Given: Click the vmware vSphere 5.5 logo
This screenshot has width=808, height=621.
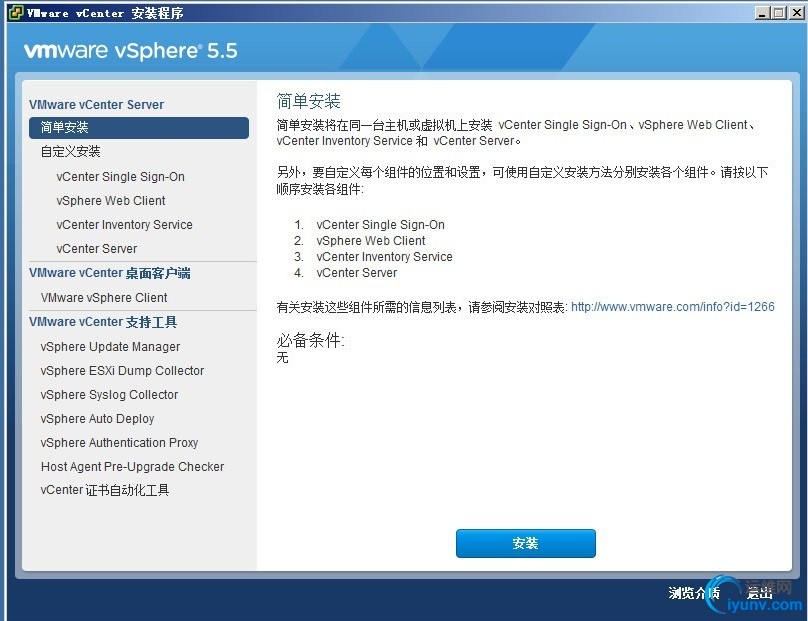Looking at the screenshot, I should point(131,51).
